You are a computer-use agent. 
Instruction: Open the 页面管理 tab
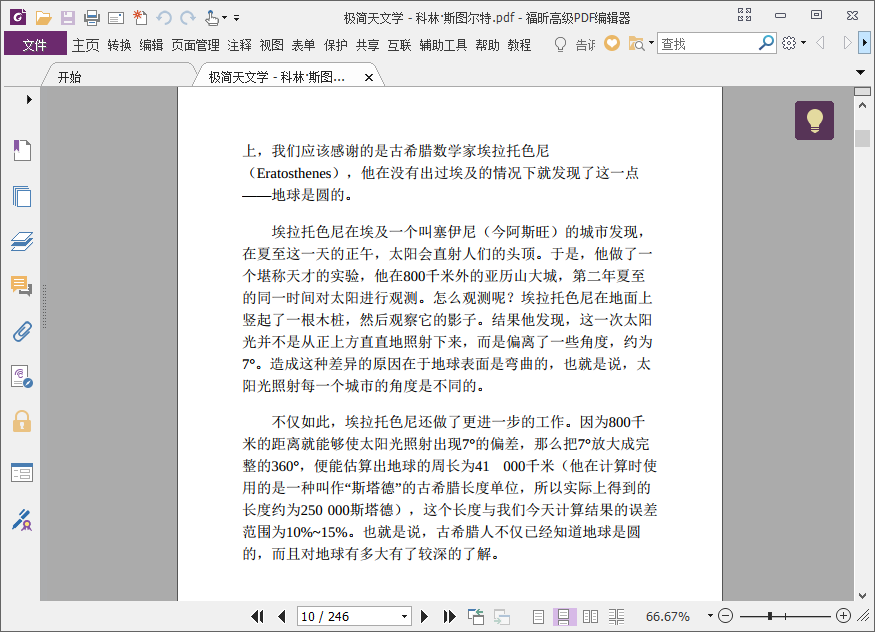tap(195, 45)
